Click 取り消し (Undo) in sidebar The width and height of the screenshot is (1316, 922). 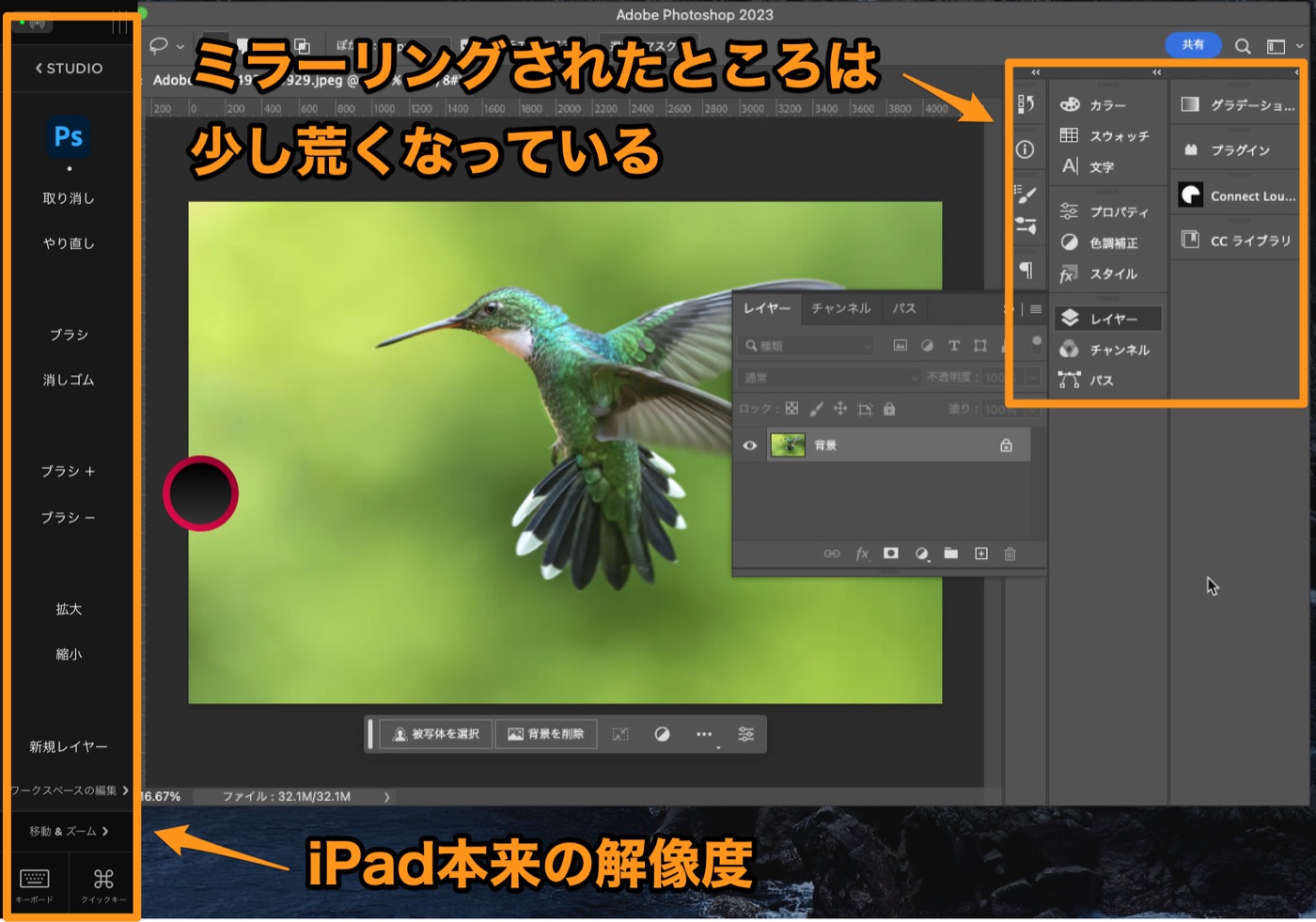coord(69,198)
